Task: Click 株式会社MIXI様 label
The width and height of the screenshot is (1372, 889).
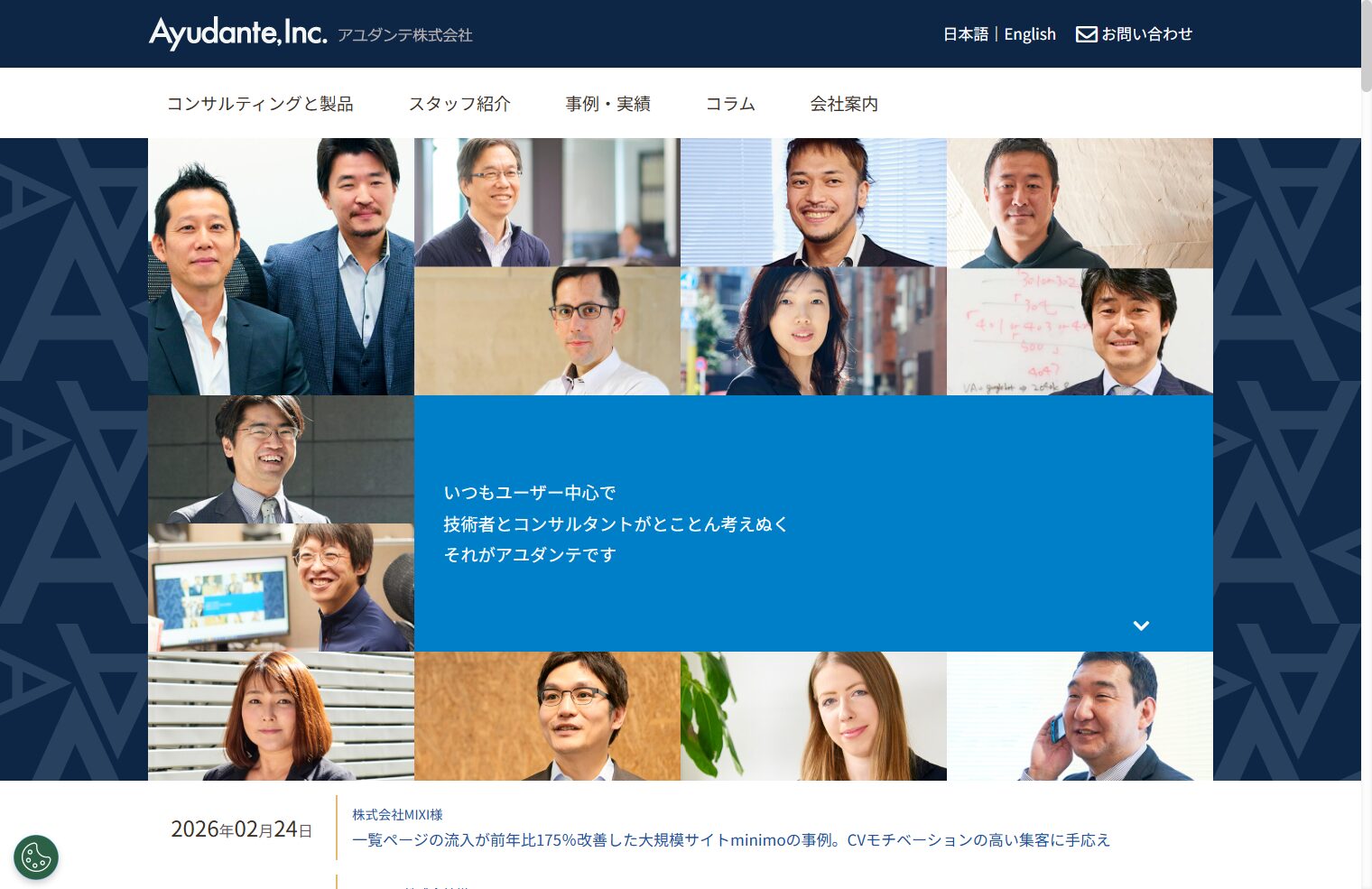Action: [397, 814]
